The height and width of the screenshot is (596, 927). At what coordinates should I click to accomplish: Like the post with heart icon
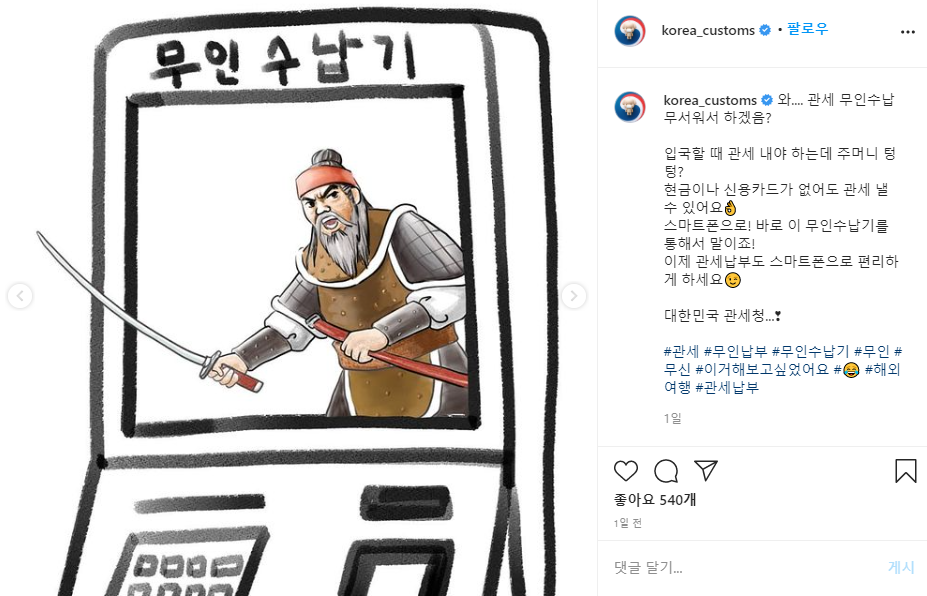625,471
